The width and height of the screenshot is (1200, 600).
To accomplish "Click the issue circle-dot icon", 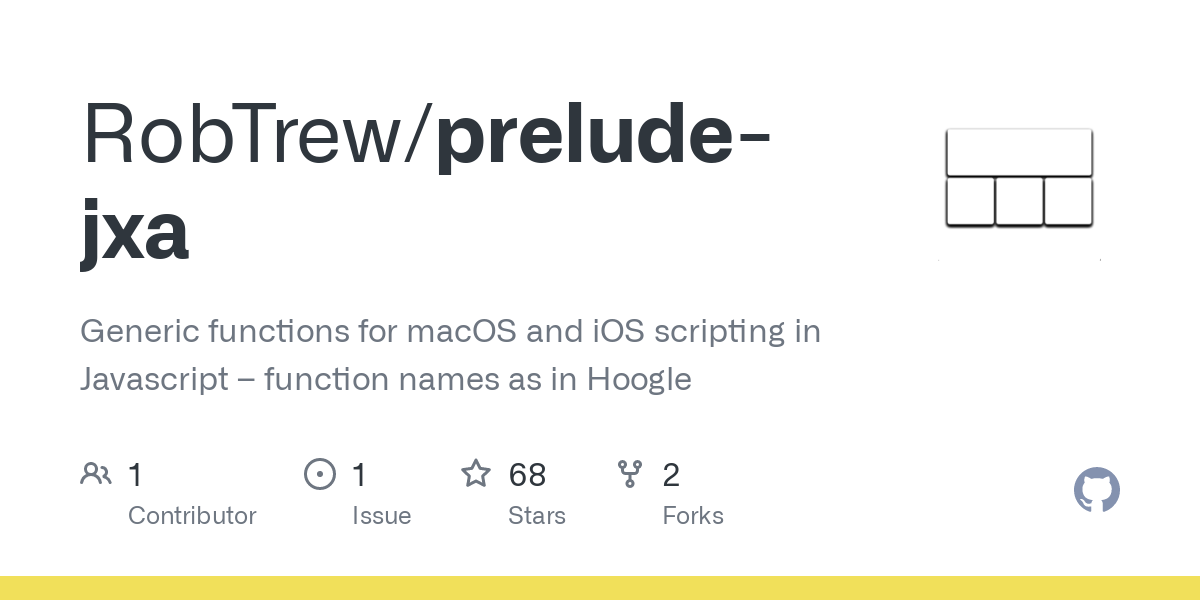I will (x=320, y=474).
